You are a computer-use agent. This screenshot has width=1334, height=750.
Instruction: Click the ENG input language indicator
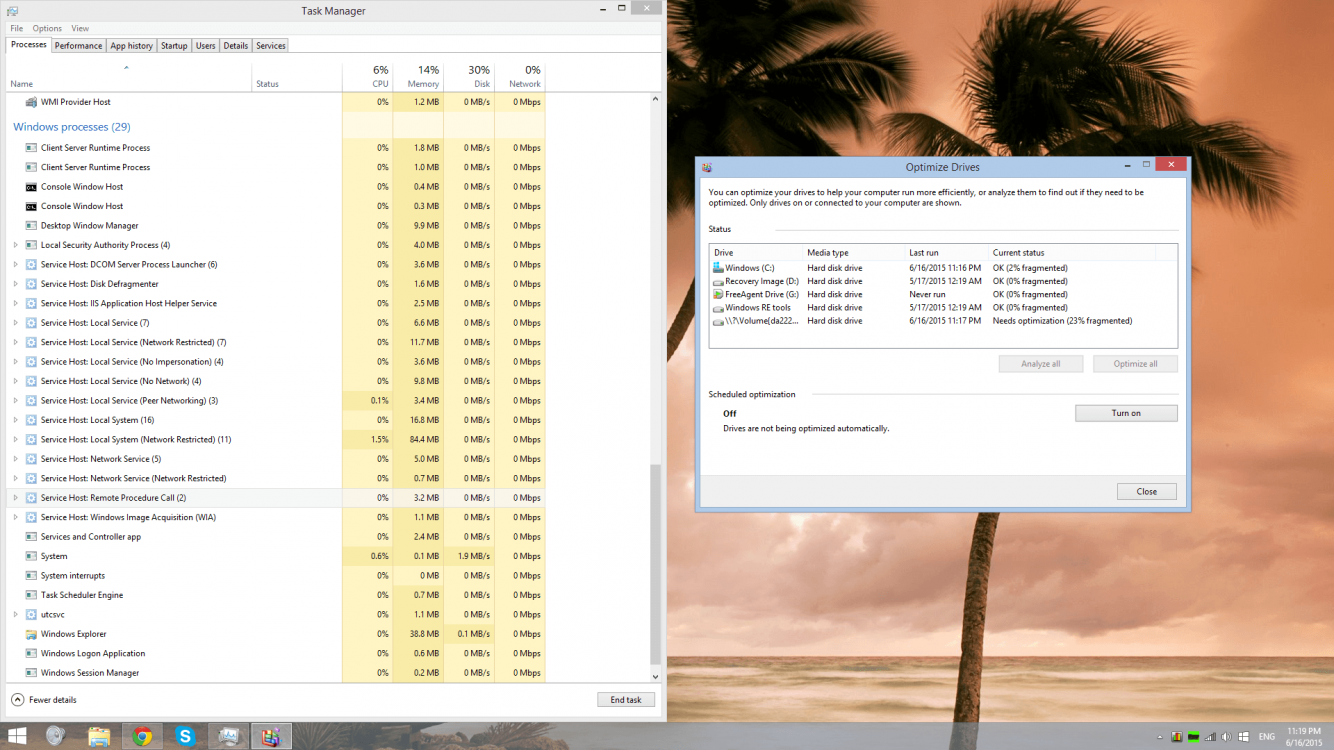[1266, 737]
